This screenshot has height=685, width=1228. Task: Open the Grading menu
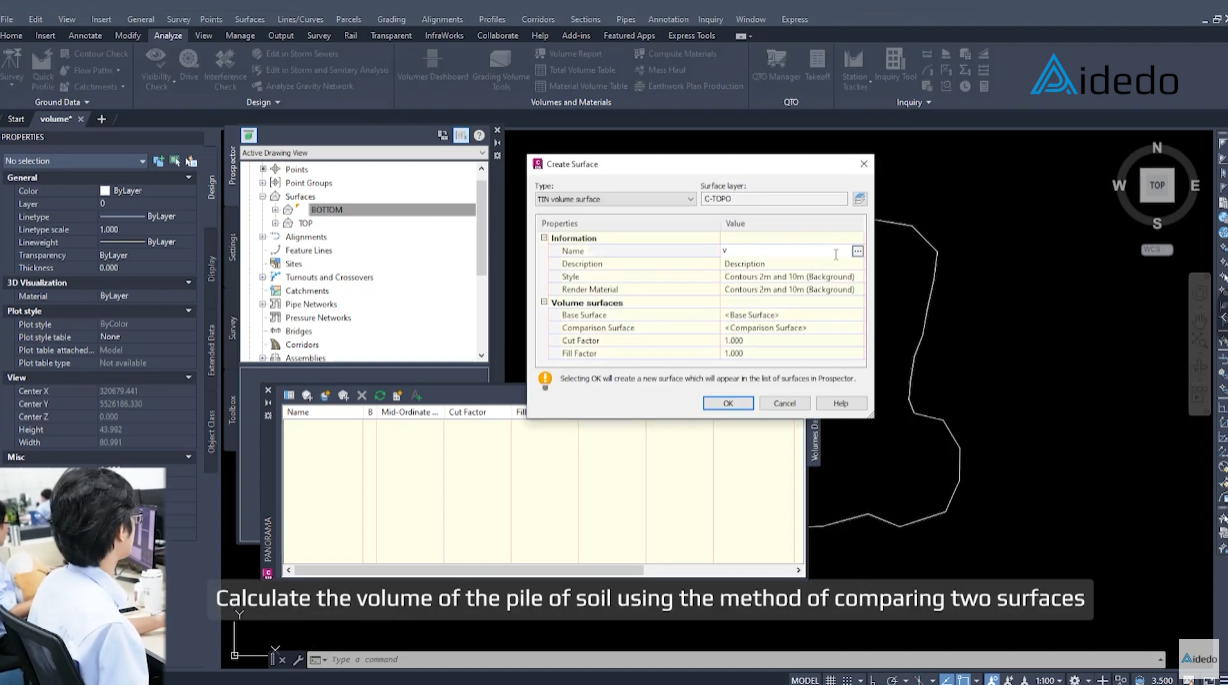391,19
